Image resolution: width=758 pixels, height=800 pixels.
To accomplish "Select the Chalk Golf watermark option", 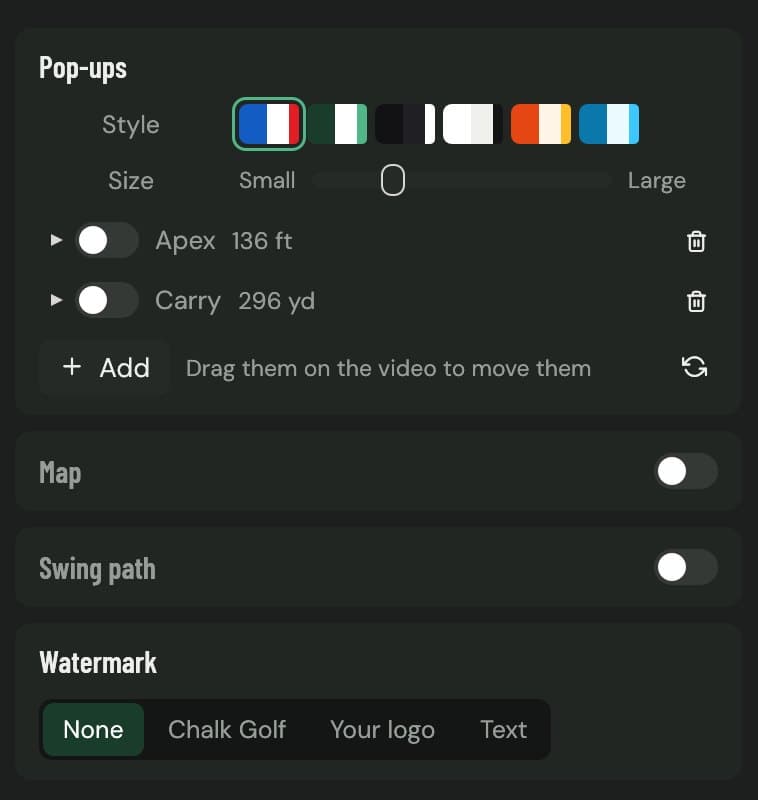I will [x=227, y=730].
